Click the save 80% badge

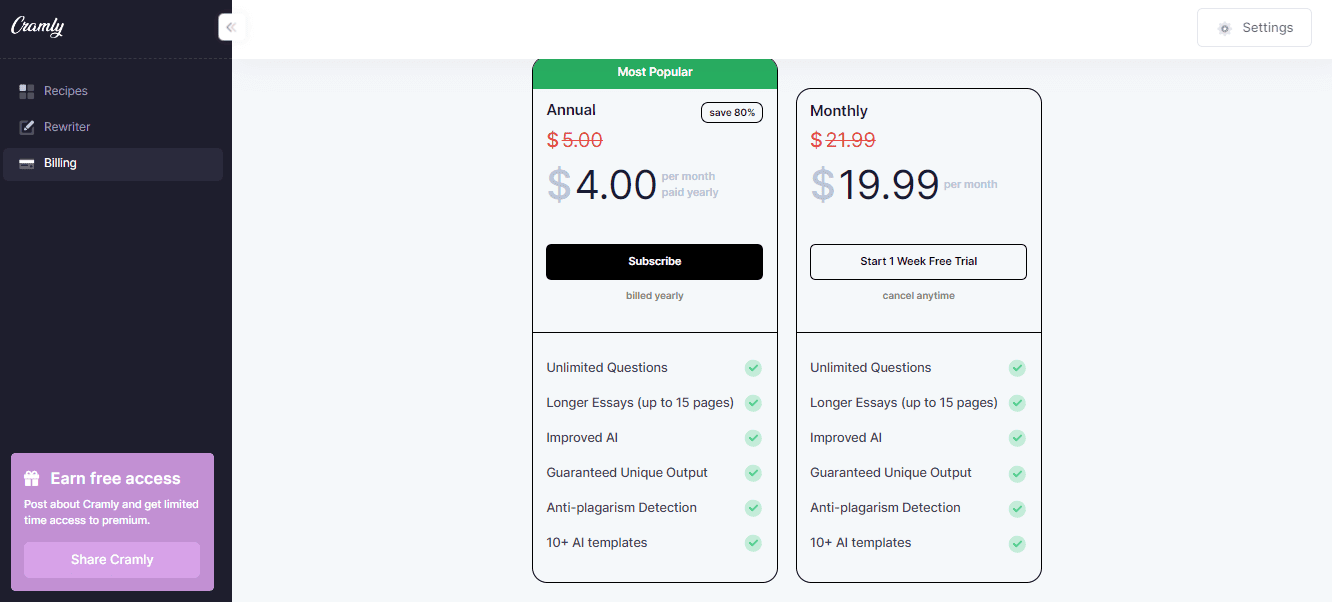(x=731, y=112)
